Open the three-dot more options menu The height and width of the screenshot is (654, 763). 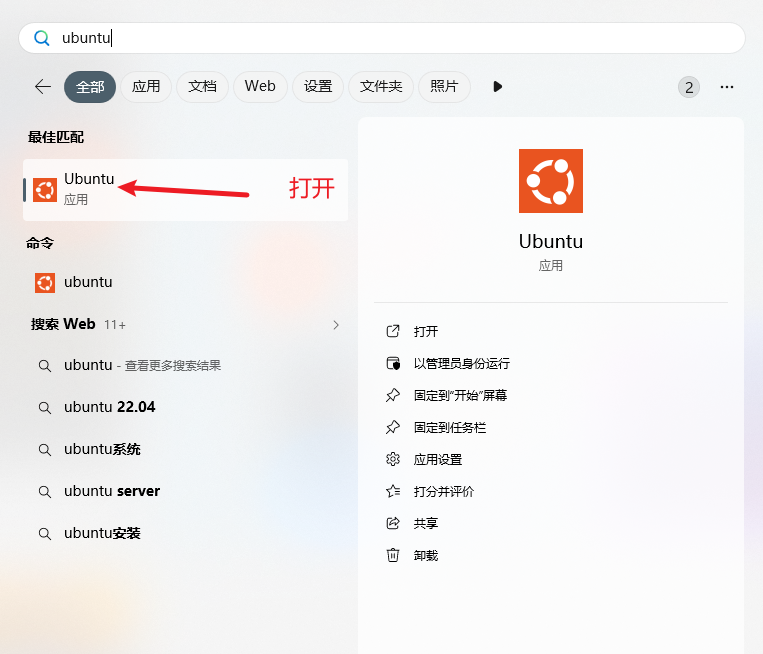(727, 87)
